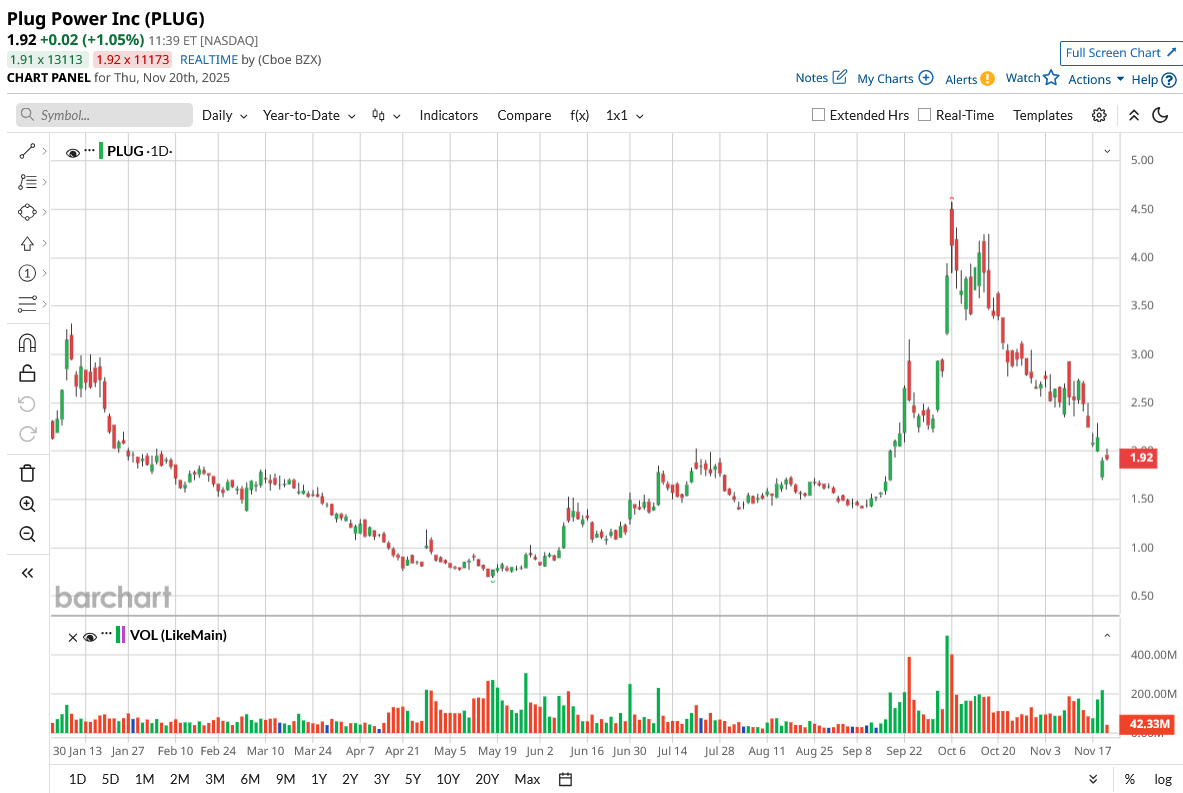Click the PLUG series green color swatch
The height and width of the screenshot is (793, 1183).
(x=101, y=150)
